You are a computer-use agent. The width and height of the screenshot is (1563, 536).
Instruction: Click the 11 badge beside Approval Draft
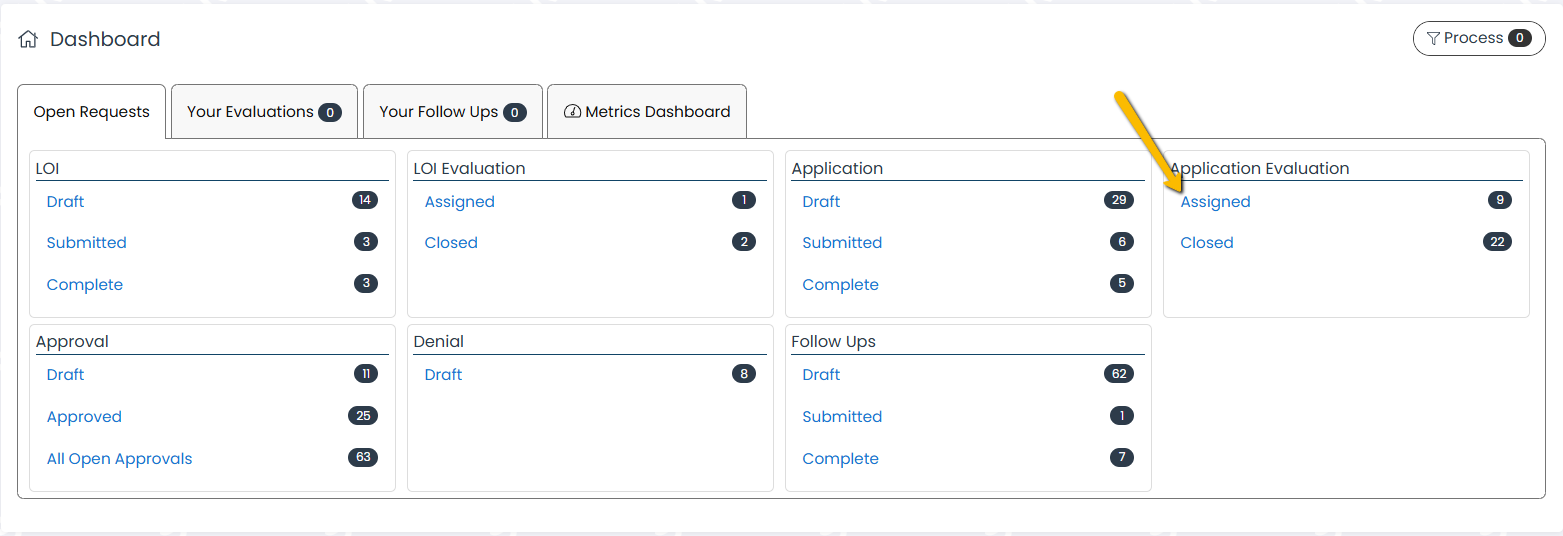[366, 374]
